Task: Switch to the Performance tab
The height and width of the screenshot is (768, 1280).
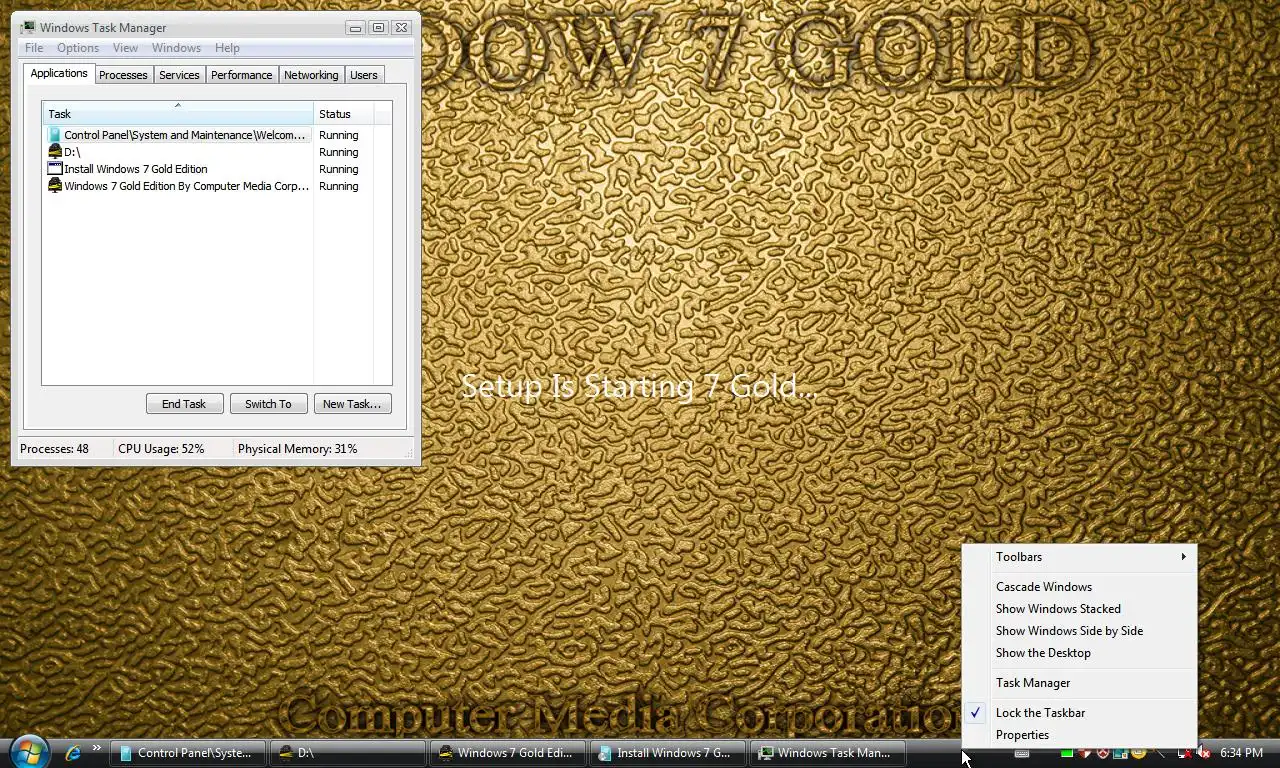Action: click(x=241, y=75)
